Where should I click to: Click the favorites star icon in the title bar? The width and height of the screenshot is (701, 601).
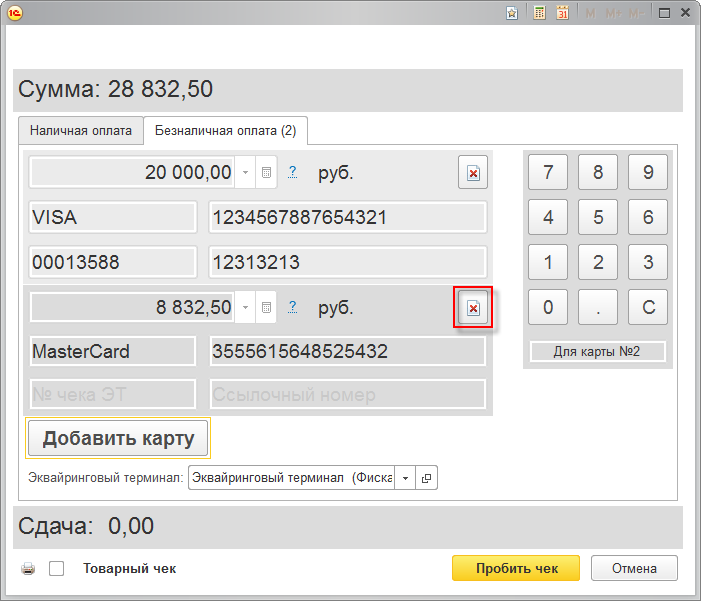[x=512, y=13]
